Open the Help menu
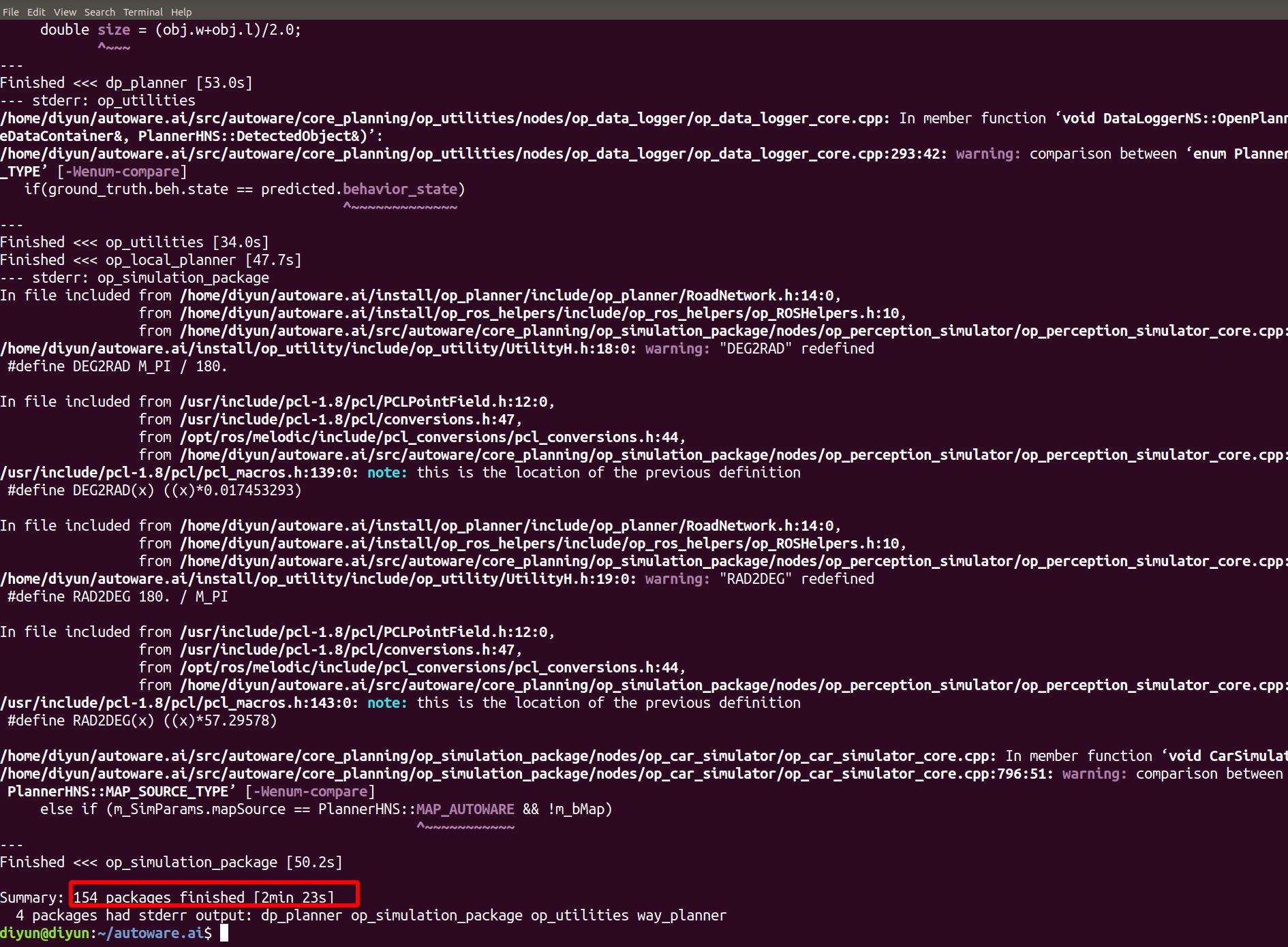 pyautogui.click(x=181, y=12)
